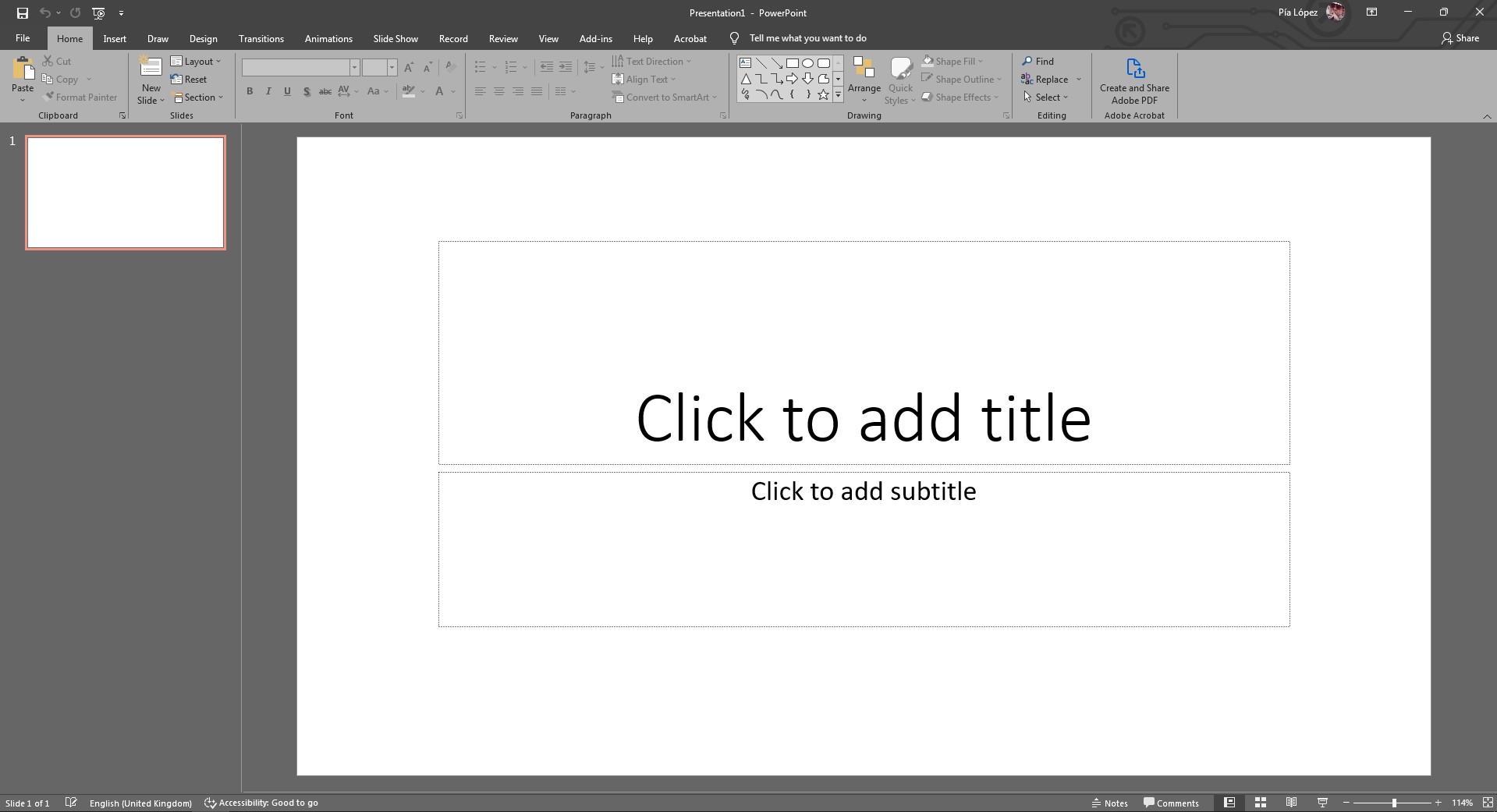Select slide 1 thumbnail
The height and width of the screenshot is (812, 1497).
click(x=126, y=193)
